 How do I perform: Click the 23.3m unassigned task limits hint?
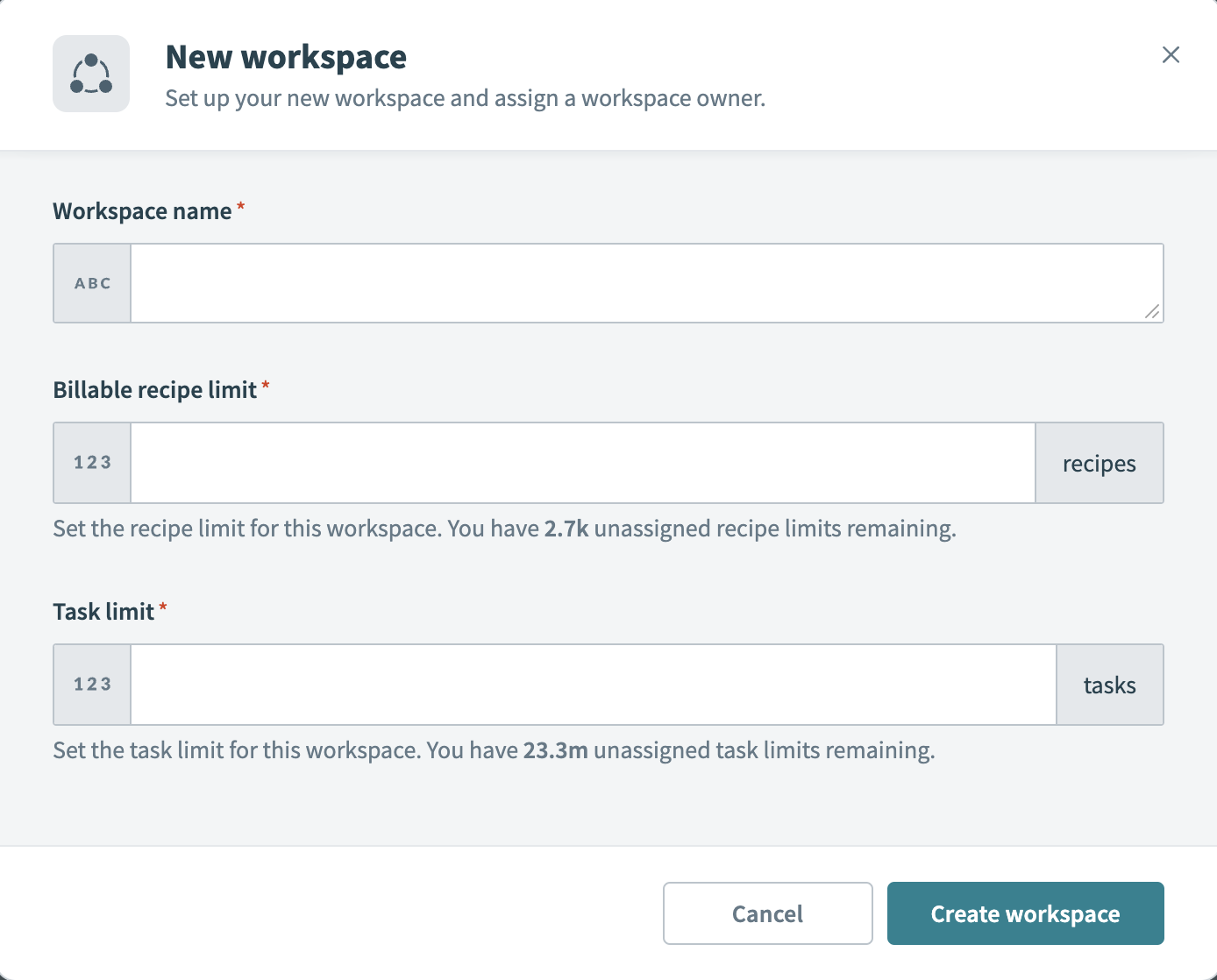tap(494, 750)
